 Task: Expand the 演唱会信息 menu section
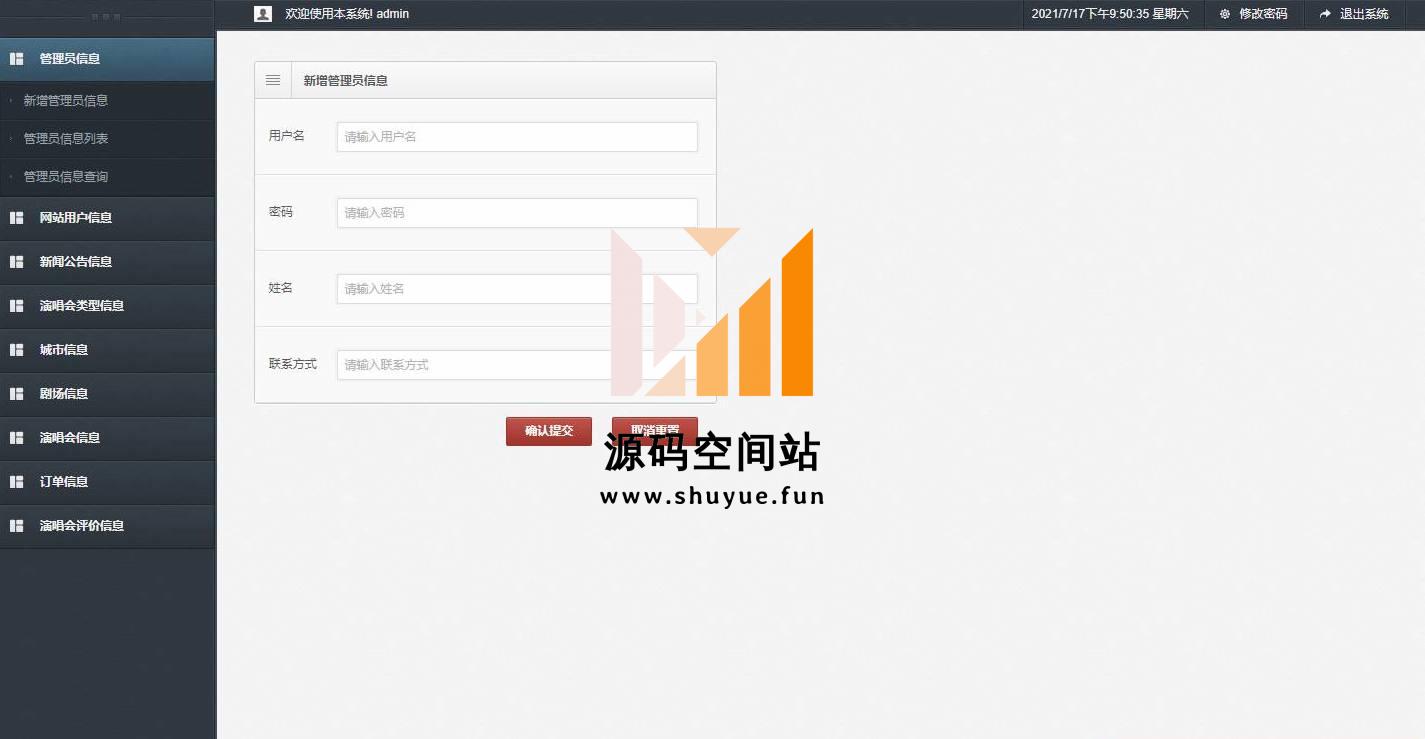[x=107, y=438]
